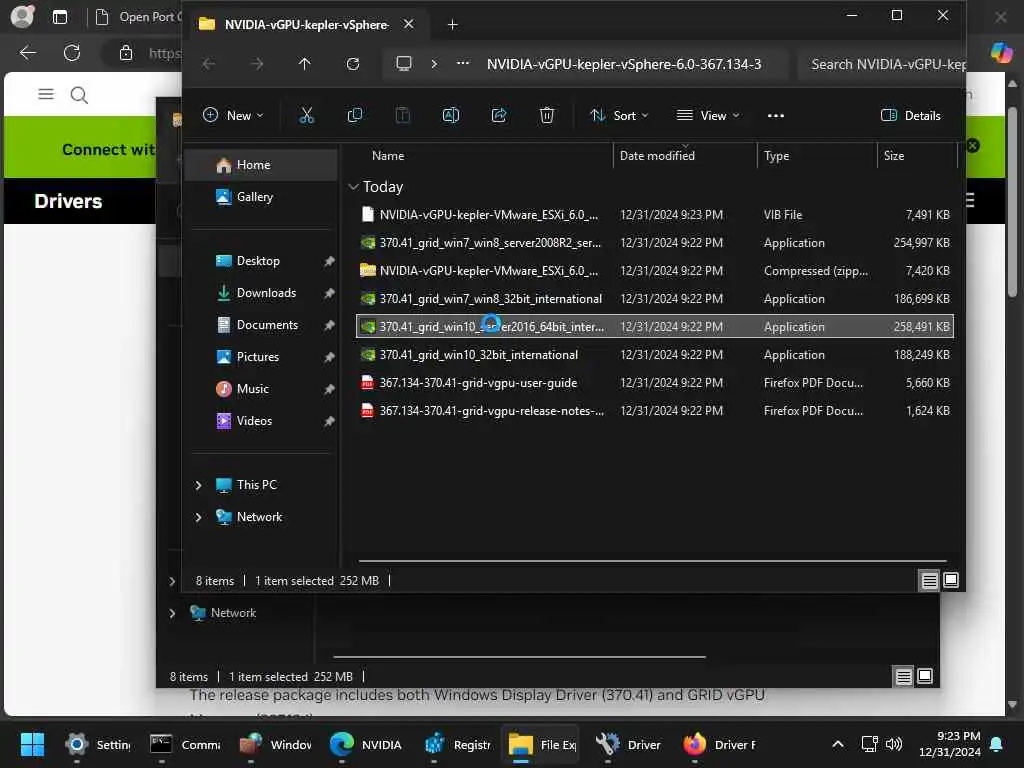Click the Paste clipboard icon
Image resolution: width=1024 pixels, height=768 pixels.
[x=403, y=116]
